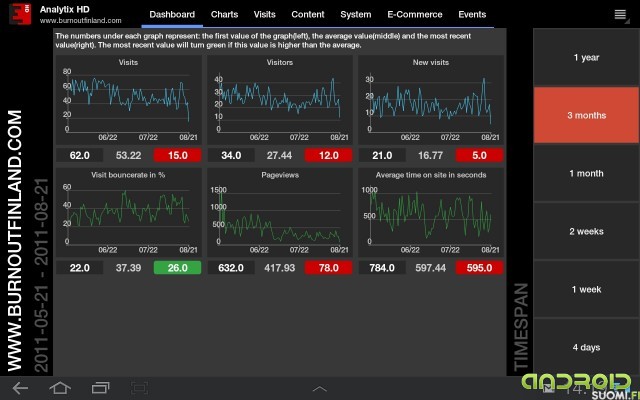
Task: Open the Visits tab
Action: coord(264,15)
